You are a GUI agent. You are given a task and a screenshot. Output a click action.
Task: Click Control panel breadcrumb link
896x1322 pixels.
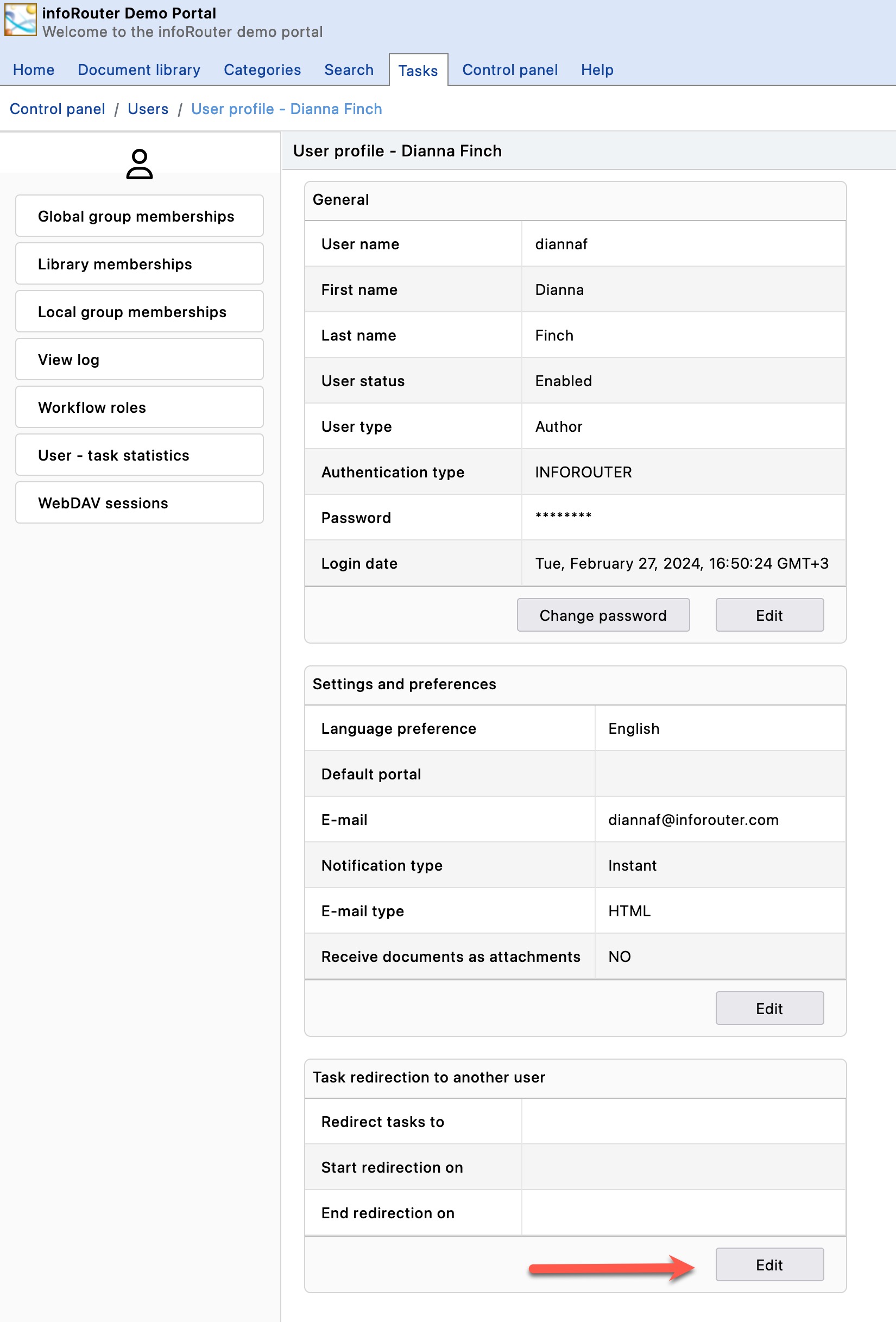point(58,109)
